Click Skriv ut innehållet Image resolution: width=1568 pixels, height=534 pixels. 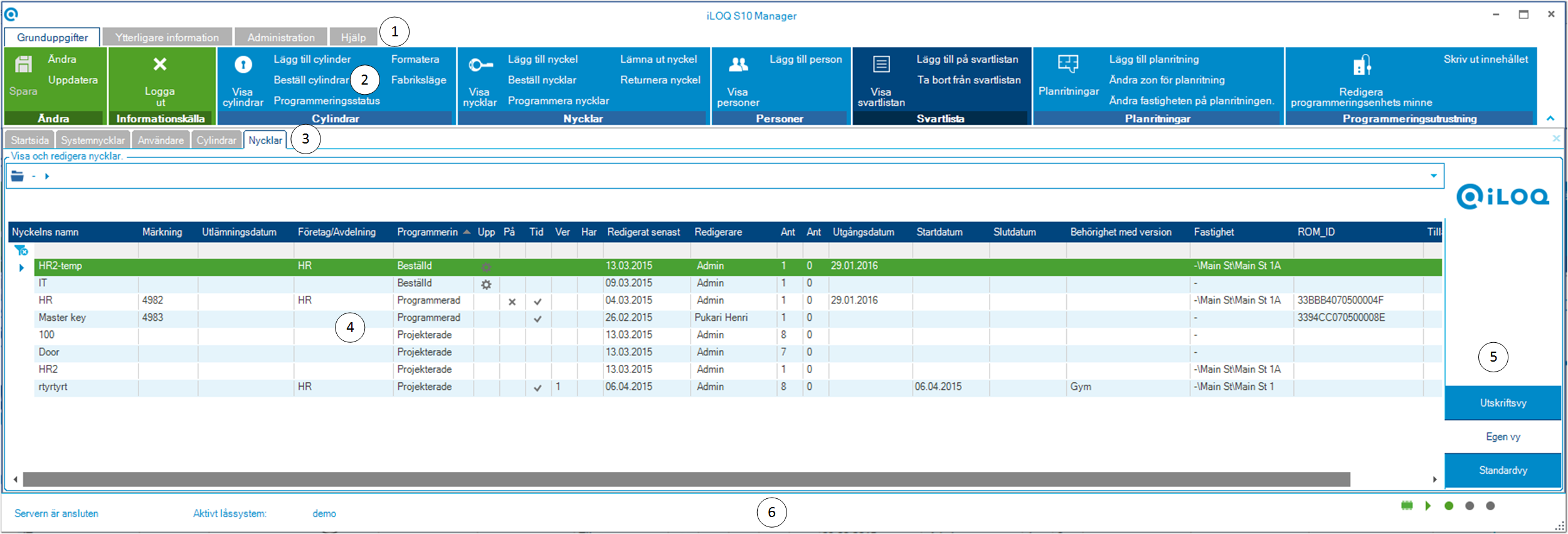pyautogui.click(x=1486, y=59)
